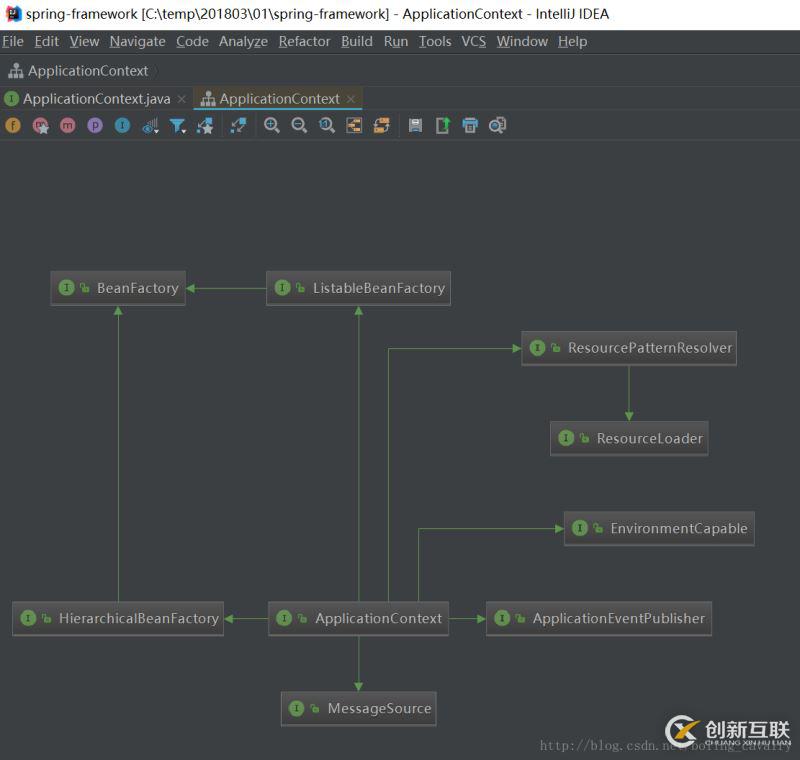Print the diagram
Image resolution: width=800 pixels, height=760 pixels.
pyautogui.click(x=470, y=125)
